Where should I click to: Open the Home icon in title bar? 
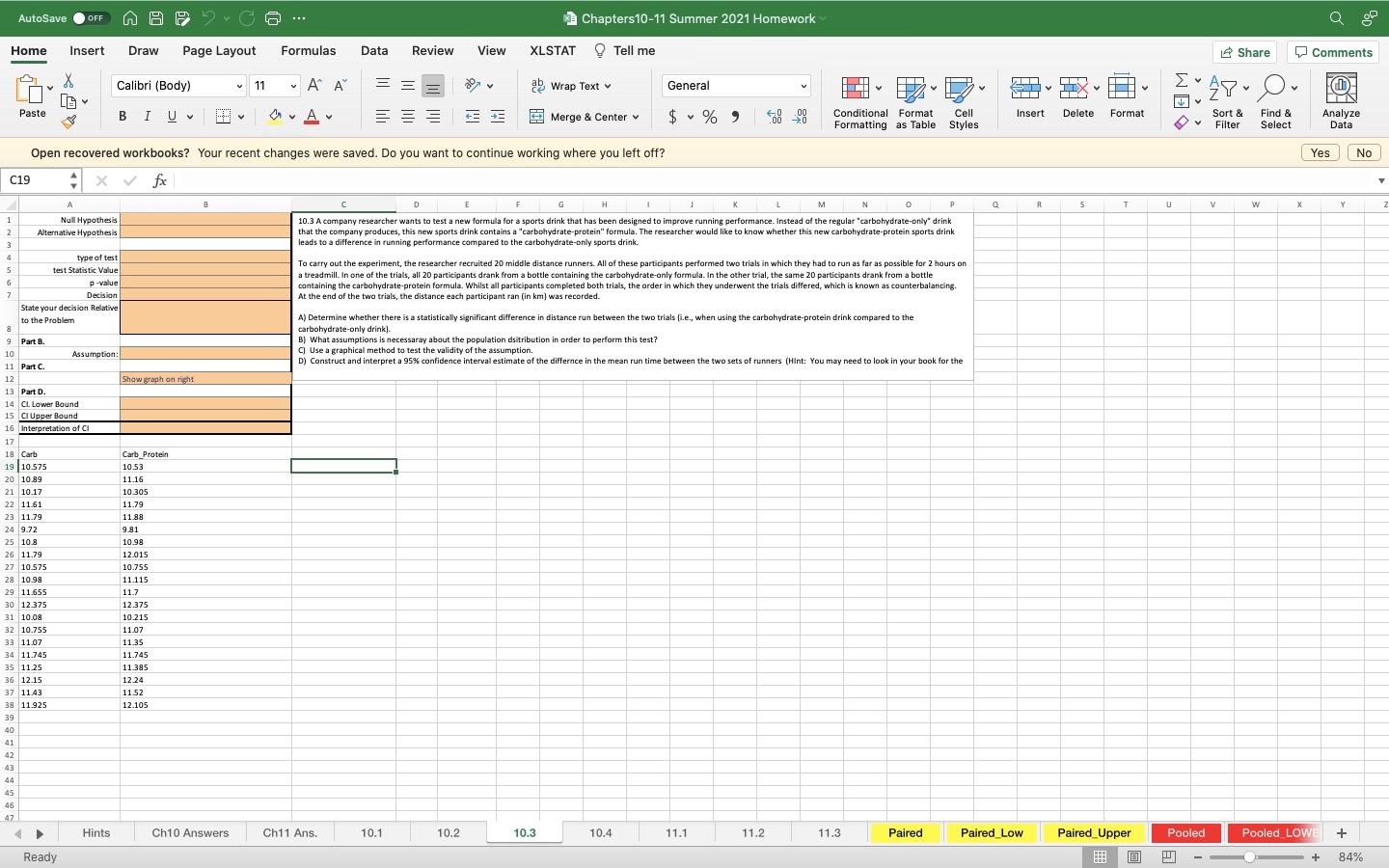point(130,18)
